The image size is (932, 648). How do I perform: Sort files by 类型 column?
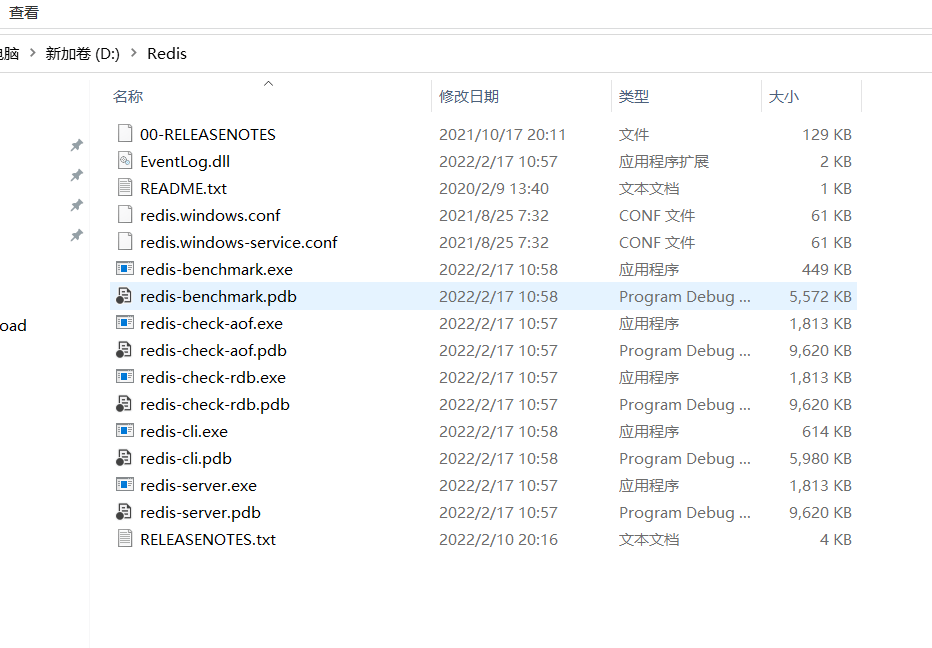pyautogui.click(x=634, y=96)
